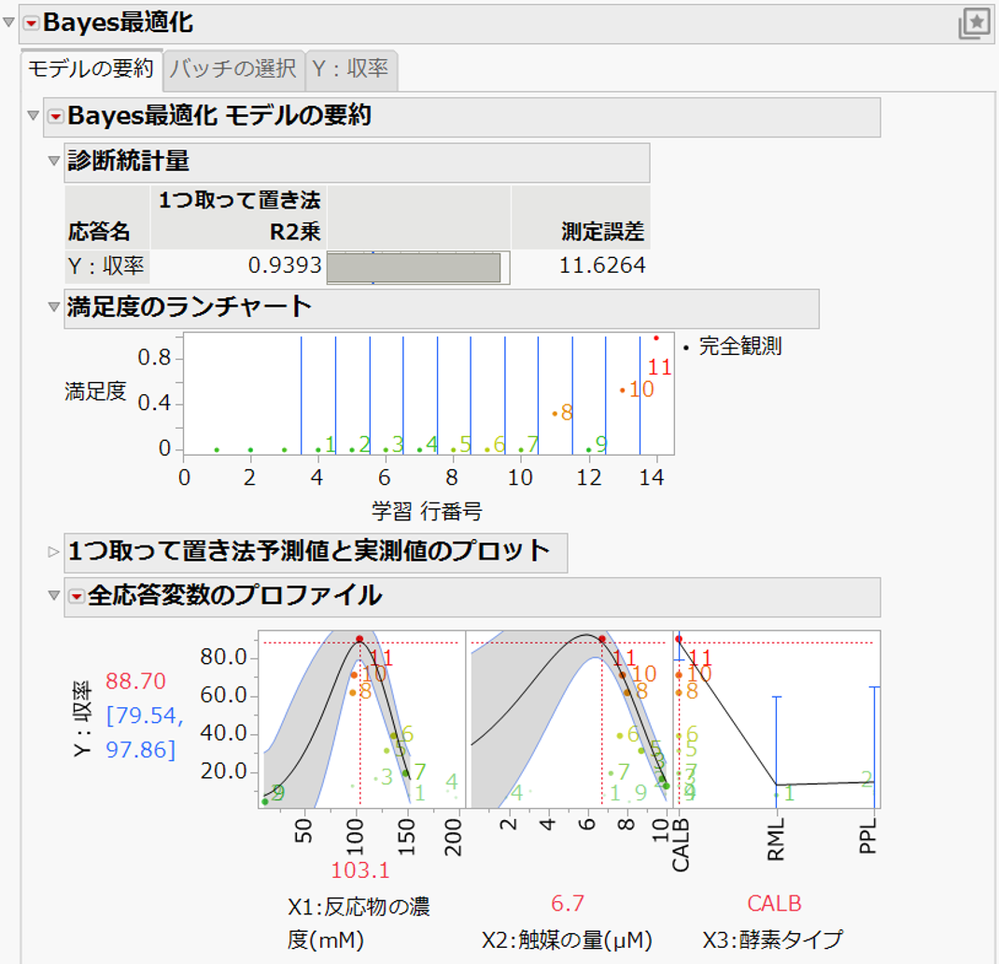Collapse the 全応答変数のプロファイル section
999x964 pixels.
point(54,596)
